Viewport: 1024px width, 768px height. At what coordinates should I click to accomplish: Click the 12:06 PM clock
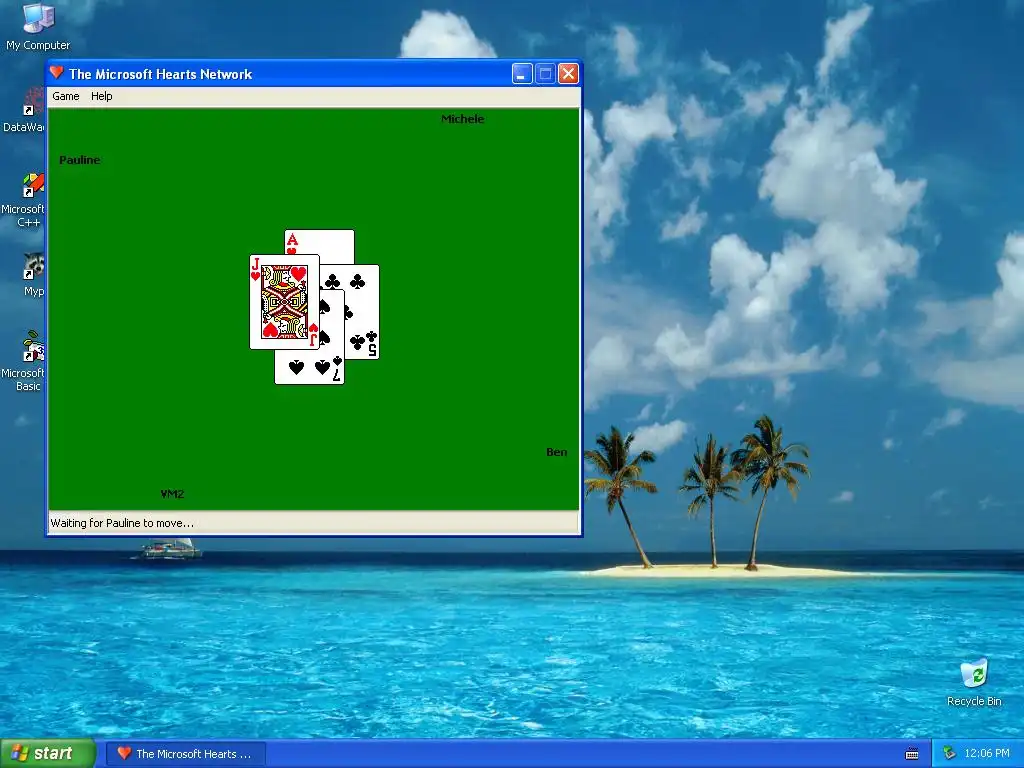(x=987, y=754)
